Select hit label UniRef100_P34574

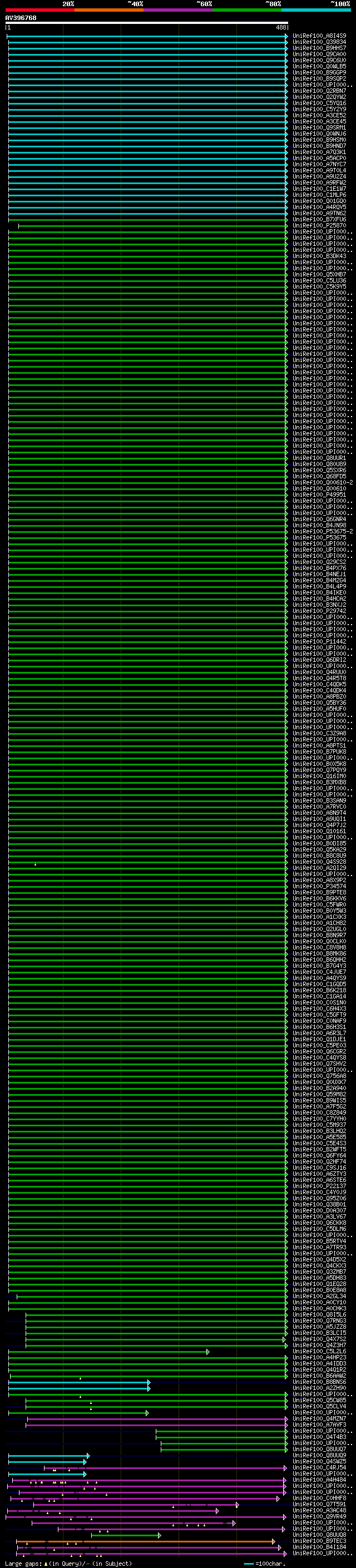click(x=319, y=886)
